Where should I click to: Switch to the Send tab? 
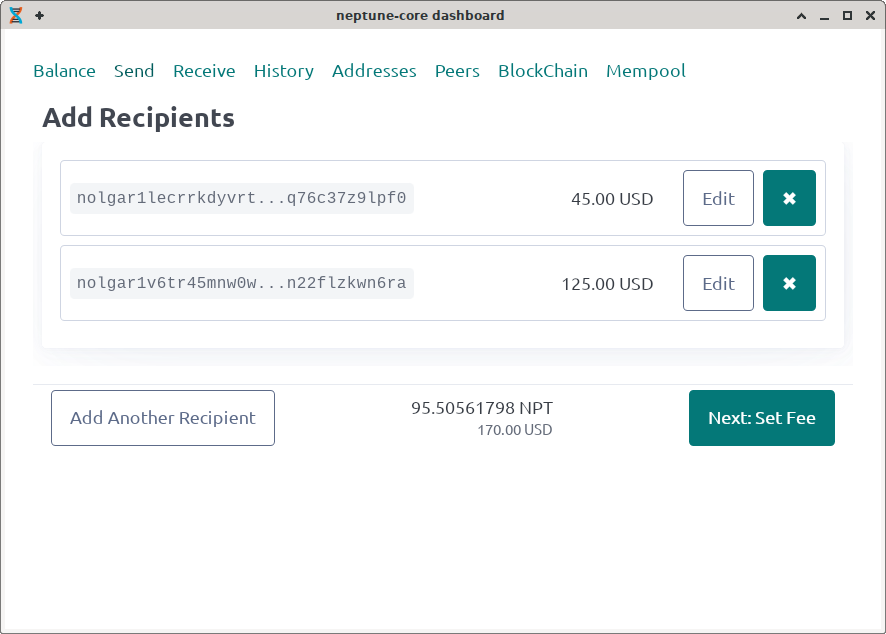(134, 71)
